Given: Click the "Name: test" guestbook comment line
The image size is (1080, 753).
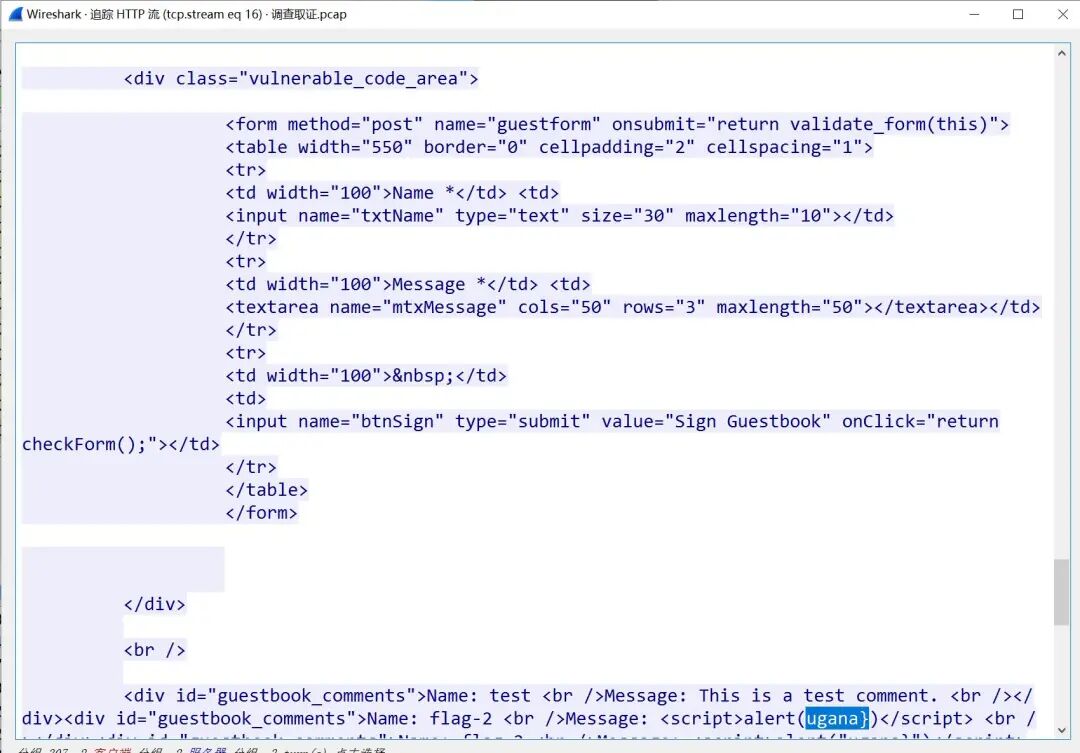Looking at the screenshot, I should click(x=579, y=696).
